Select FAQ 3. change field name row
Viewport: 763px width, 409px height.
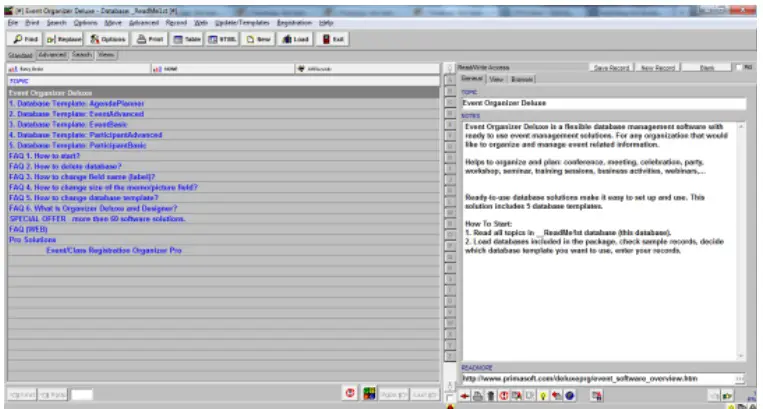(x=223, y=177)
